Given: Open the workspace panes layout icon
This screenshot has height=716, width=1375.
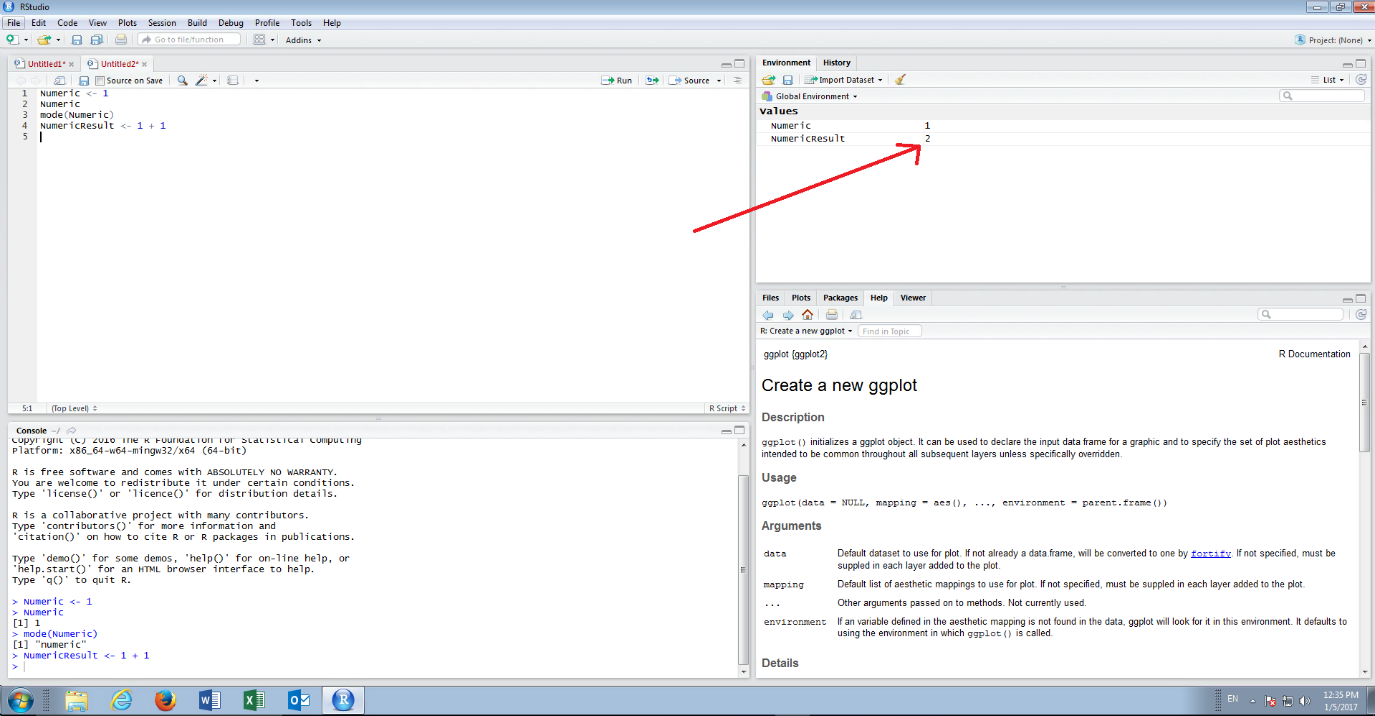Looking at the screenshot, I should click(259, 39).
